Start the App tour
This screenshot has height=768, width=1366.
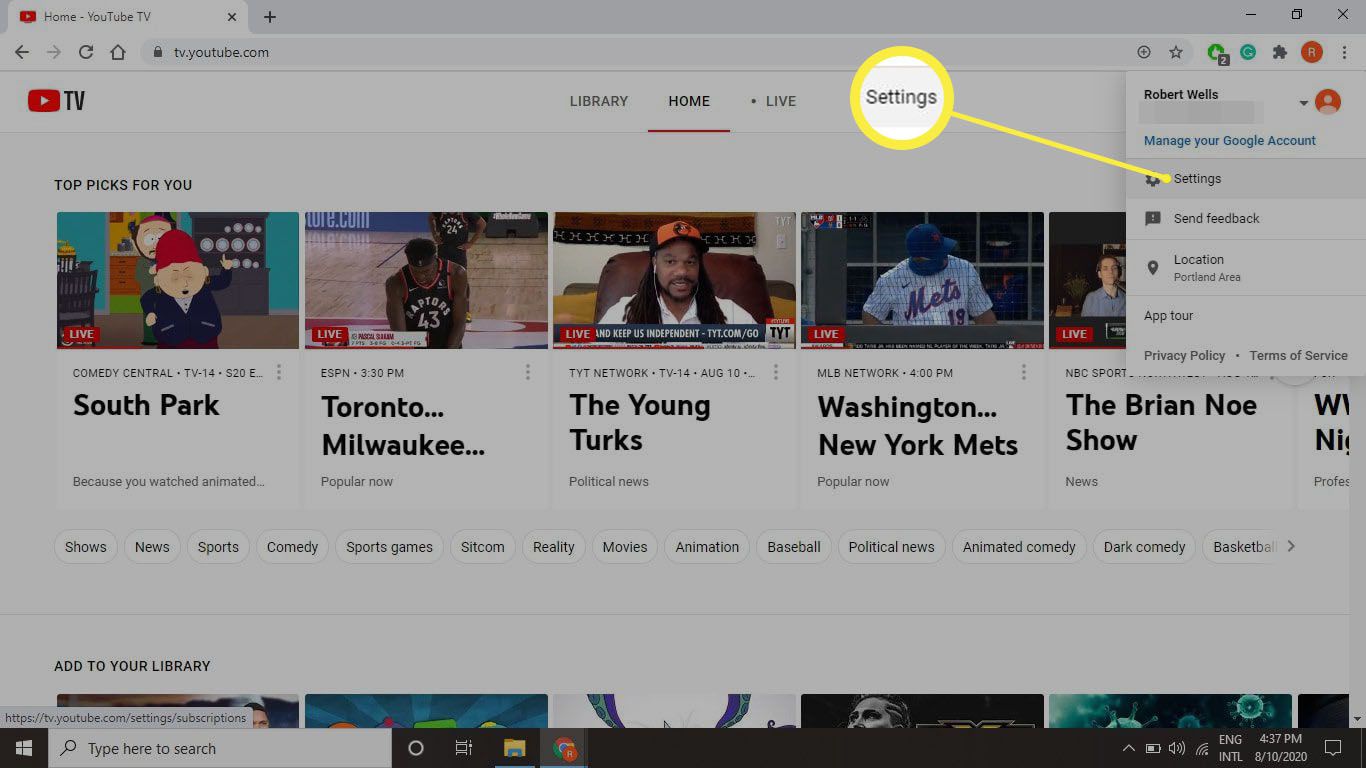click(x=1169, y=315)
